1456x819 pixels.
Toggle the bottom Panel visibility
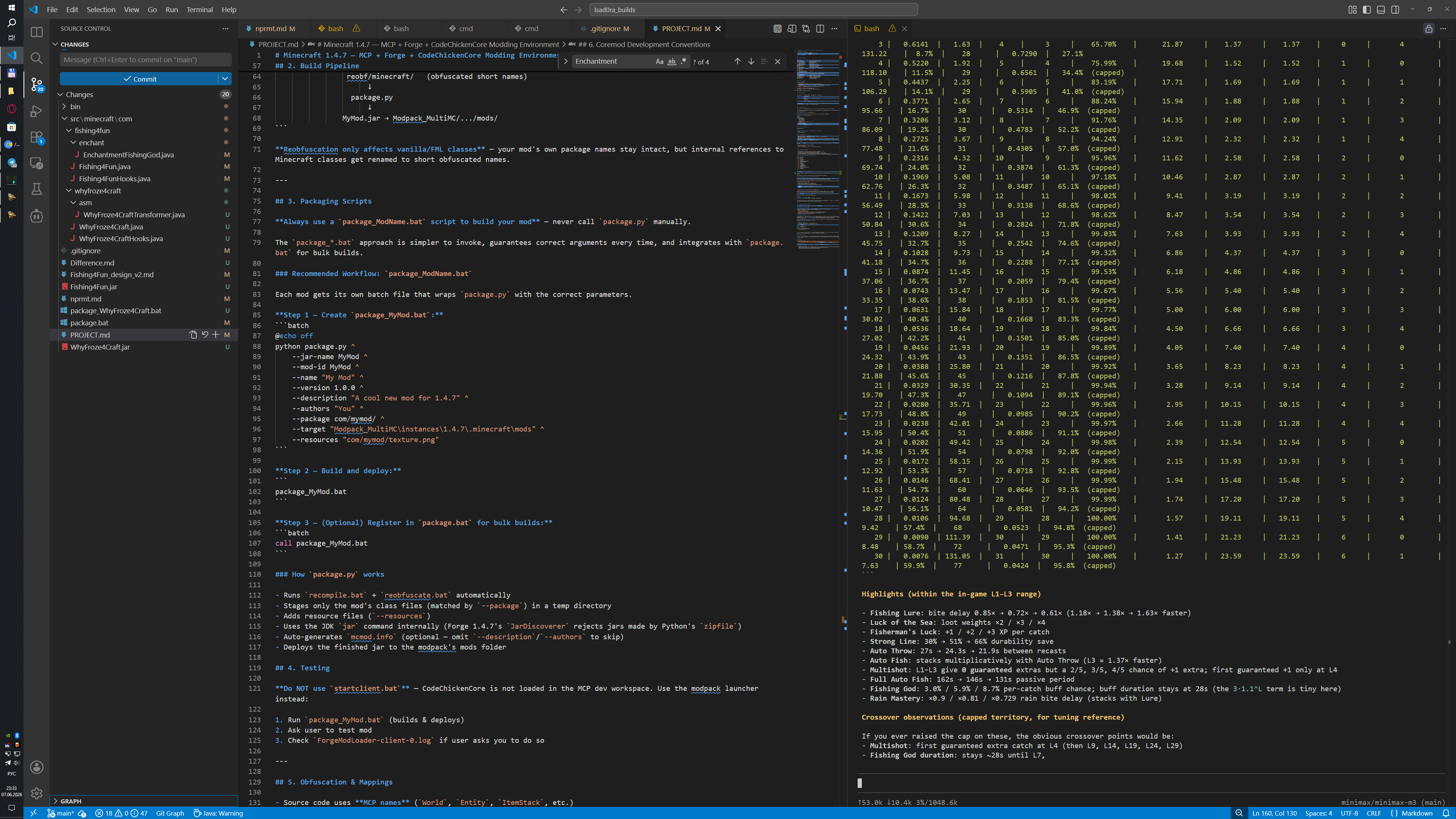[x=1381, y=9]
